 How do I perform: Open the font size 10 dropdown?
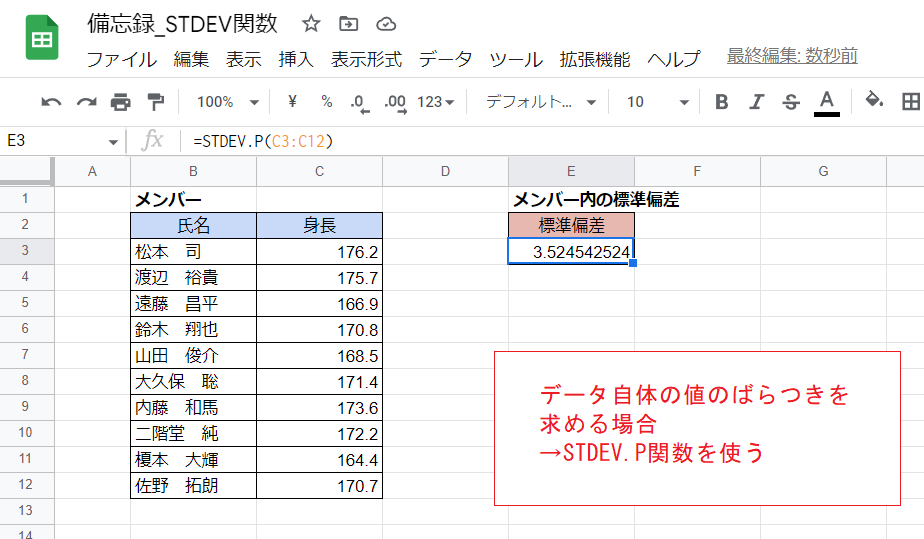click(x=657, y=102)
